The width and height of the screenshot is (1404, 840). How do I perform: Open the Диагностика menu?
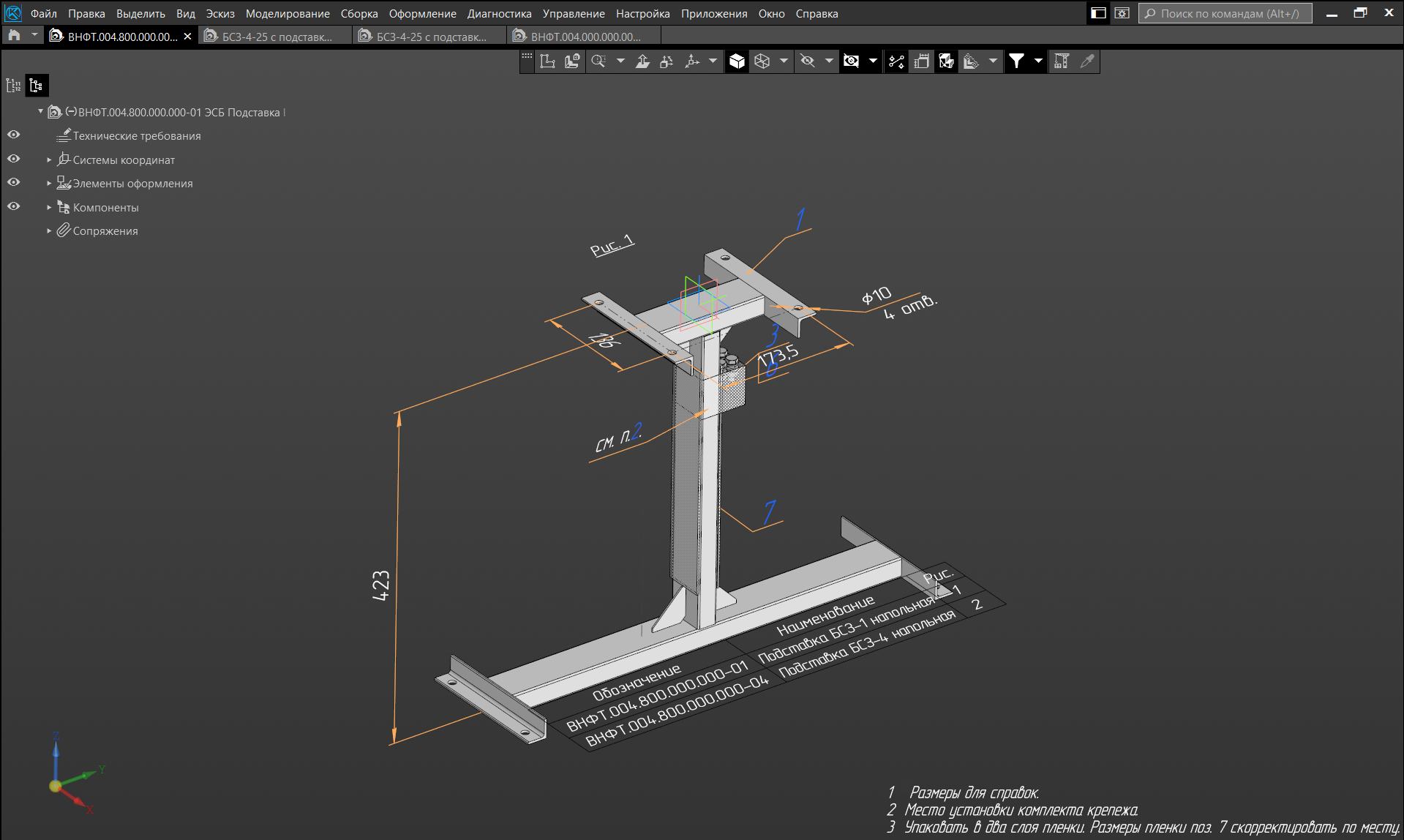pos(499,14)
